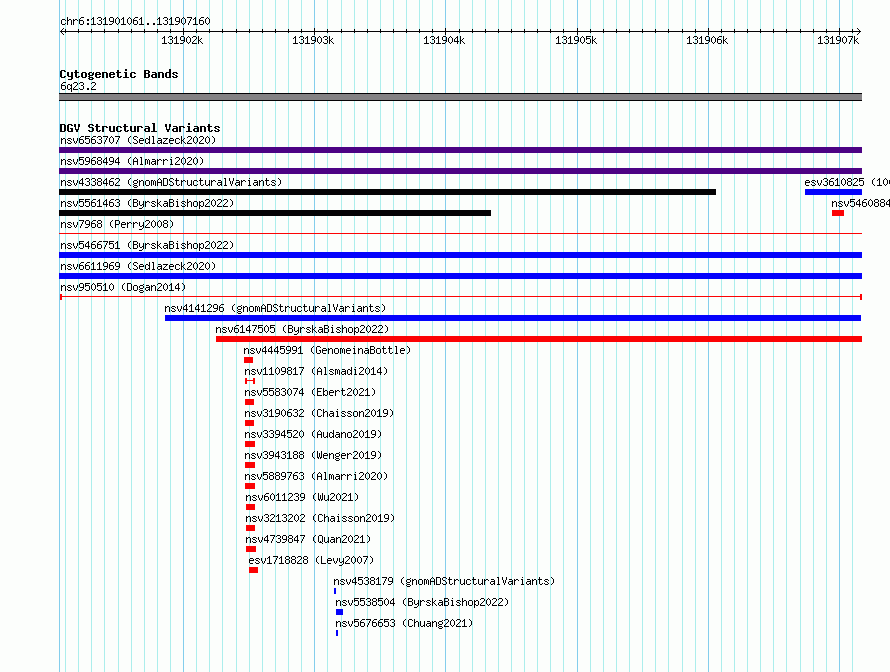Click the ruler's right scroll arrow
Image resolution: width=890 pixels, height=672 pixels.
click(858, 31)
